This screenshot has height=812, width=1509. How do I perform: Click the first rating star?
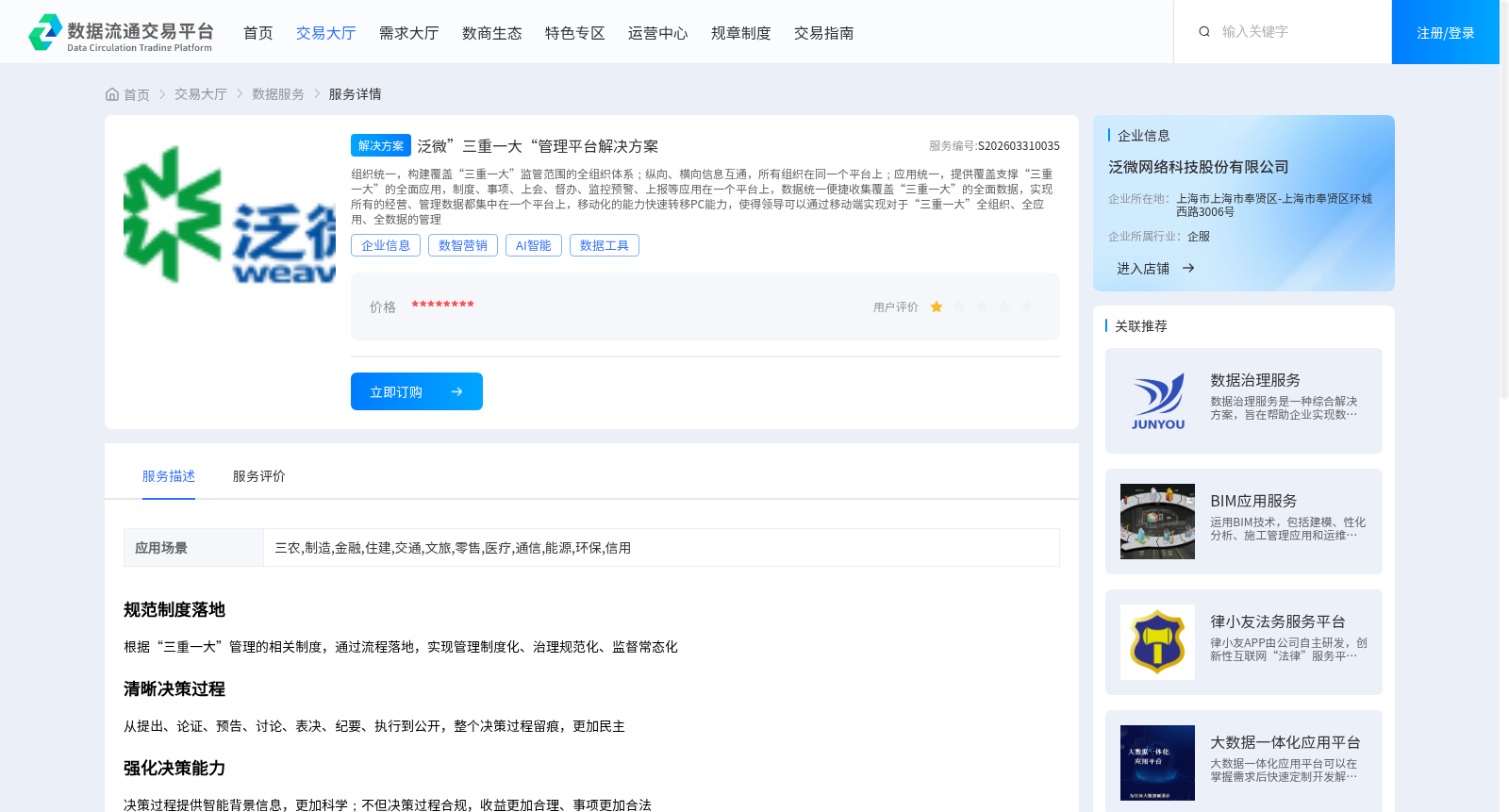[937, 307]
